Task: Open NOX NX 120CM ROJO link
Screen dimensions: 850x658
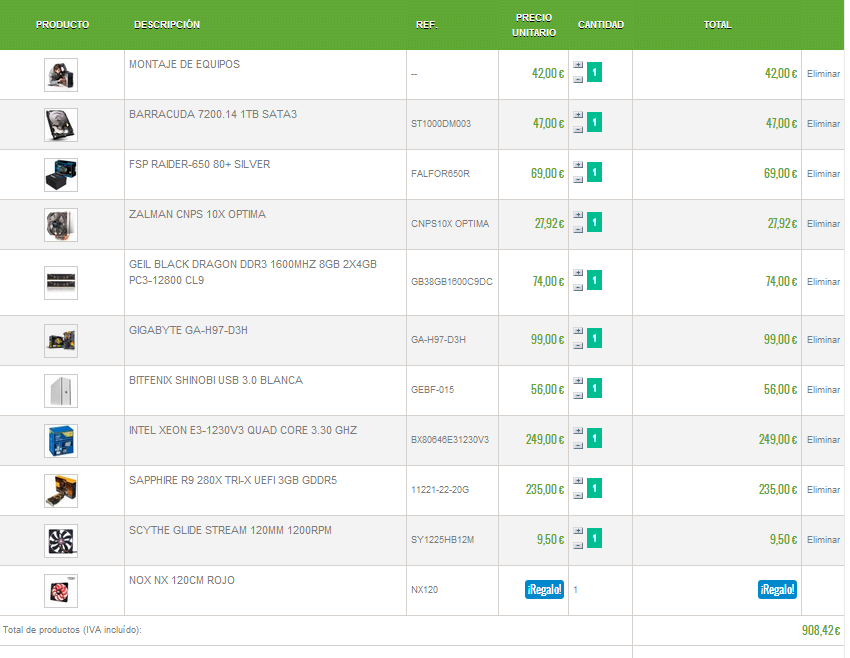Action: point(182,580)
